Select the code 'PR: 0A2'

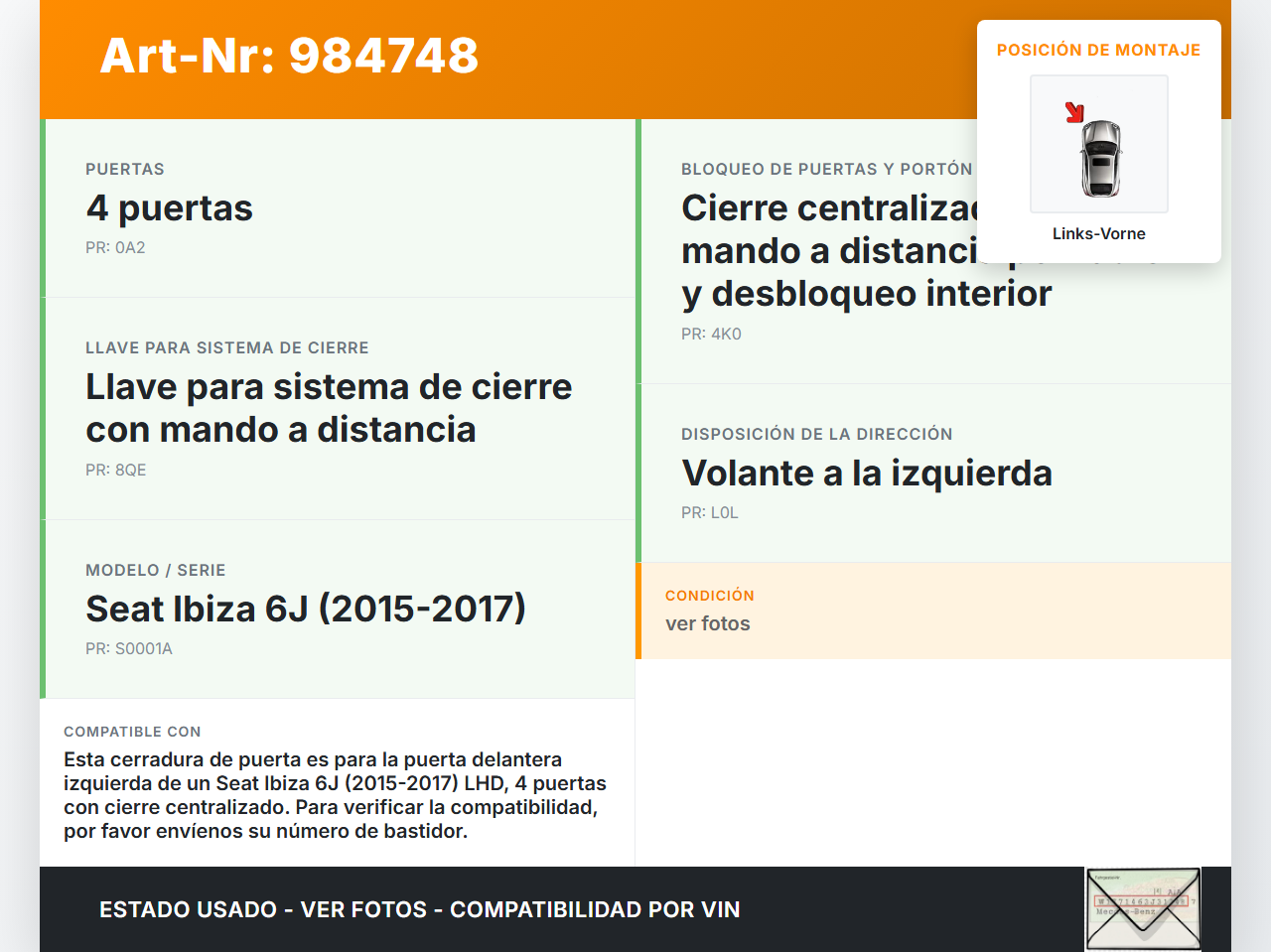click(x=115, y=247)
